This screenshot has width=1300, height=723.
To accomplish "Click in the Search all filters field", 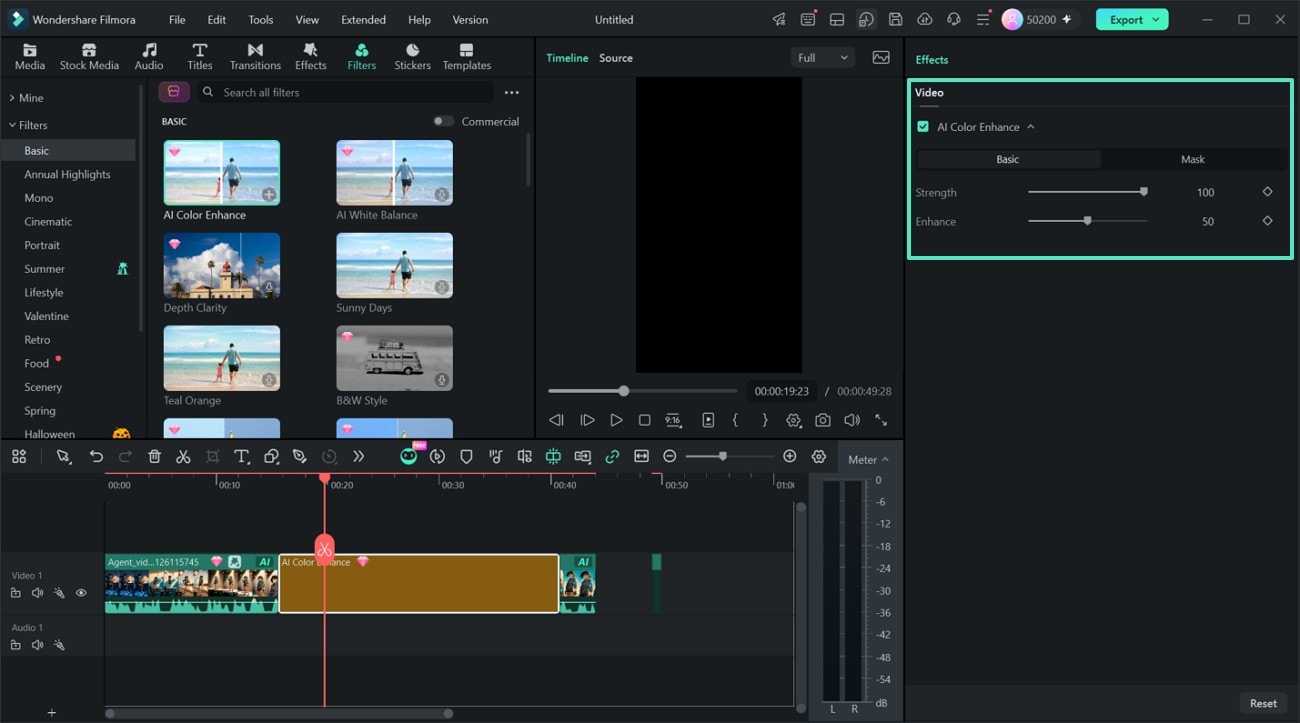I will click(x=345, y=92).
